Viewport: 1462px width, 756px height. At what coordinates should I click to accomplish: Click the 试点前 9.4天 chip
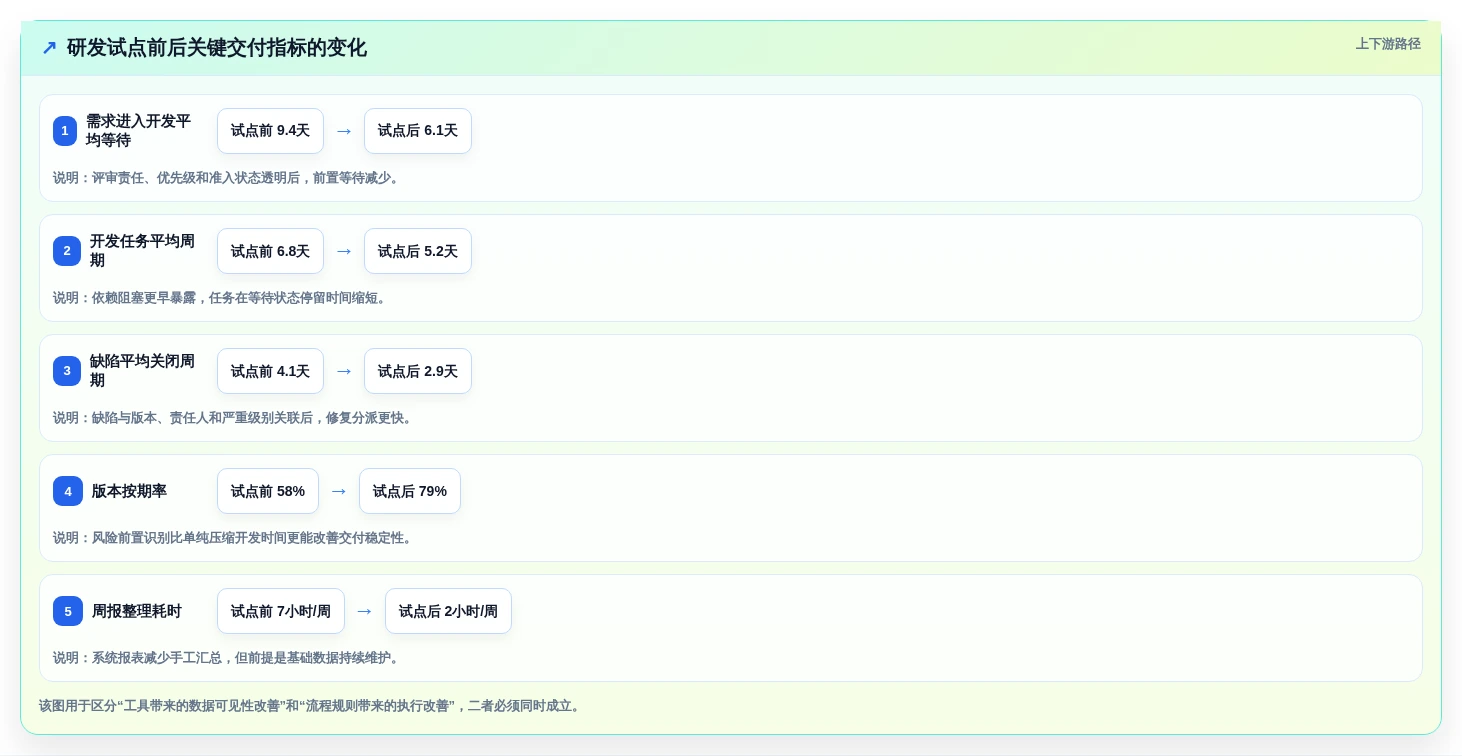tap(270, 131)
